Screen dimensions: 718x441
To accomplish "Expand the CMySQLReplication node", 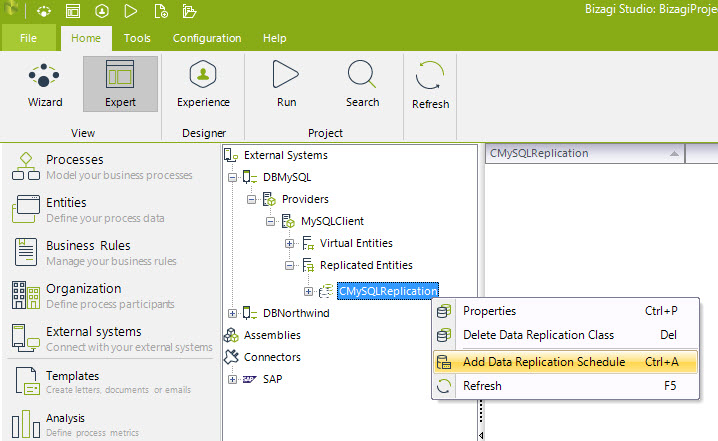I will [x=308, y=291].
